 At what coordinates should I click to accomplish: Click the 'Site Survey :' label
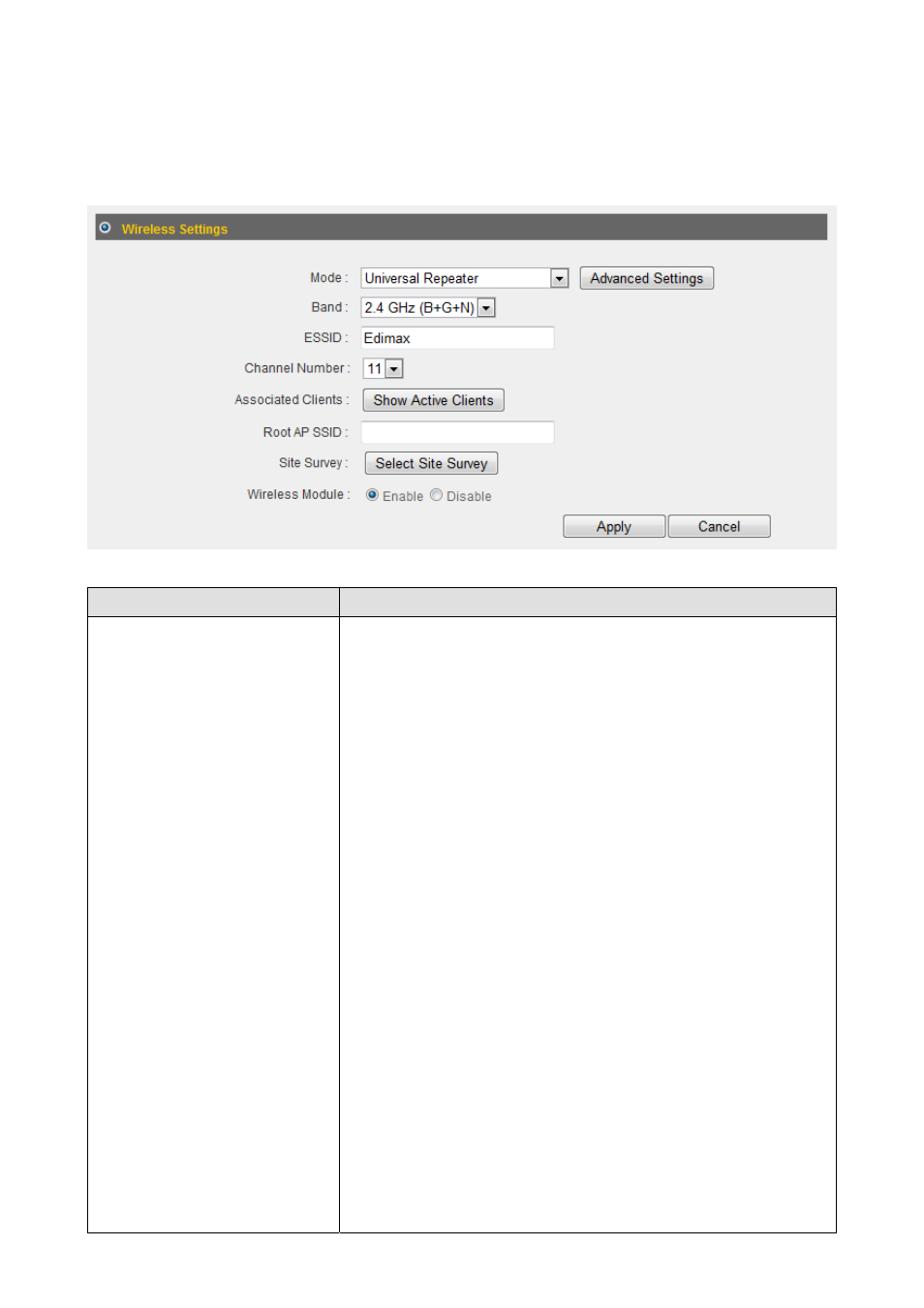coord(313,463)
